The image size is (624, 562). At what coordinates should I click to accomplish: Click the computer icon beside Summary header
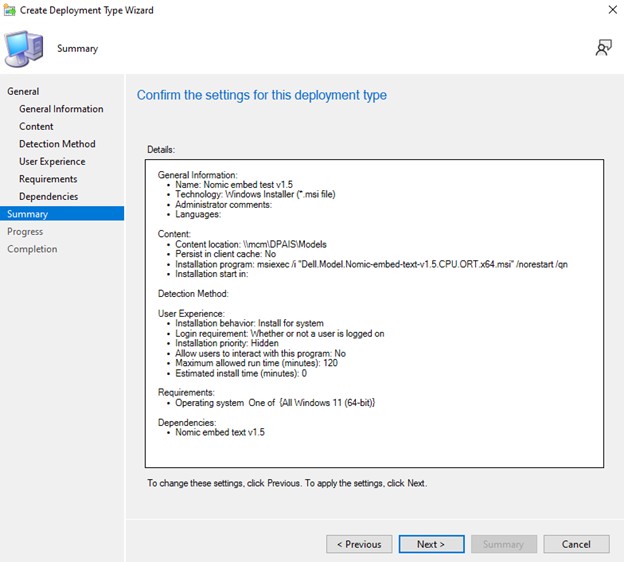[23, 47]
